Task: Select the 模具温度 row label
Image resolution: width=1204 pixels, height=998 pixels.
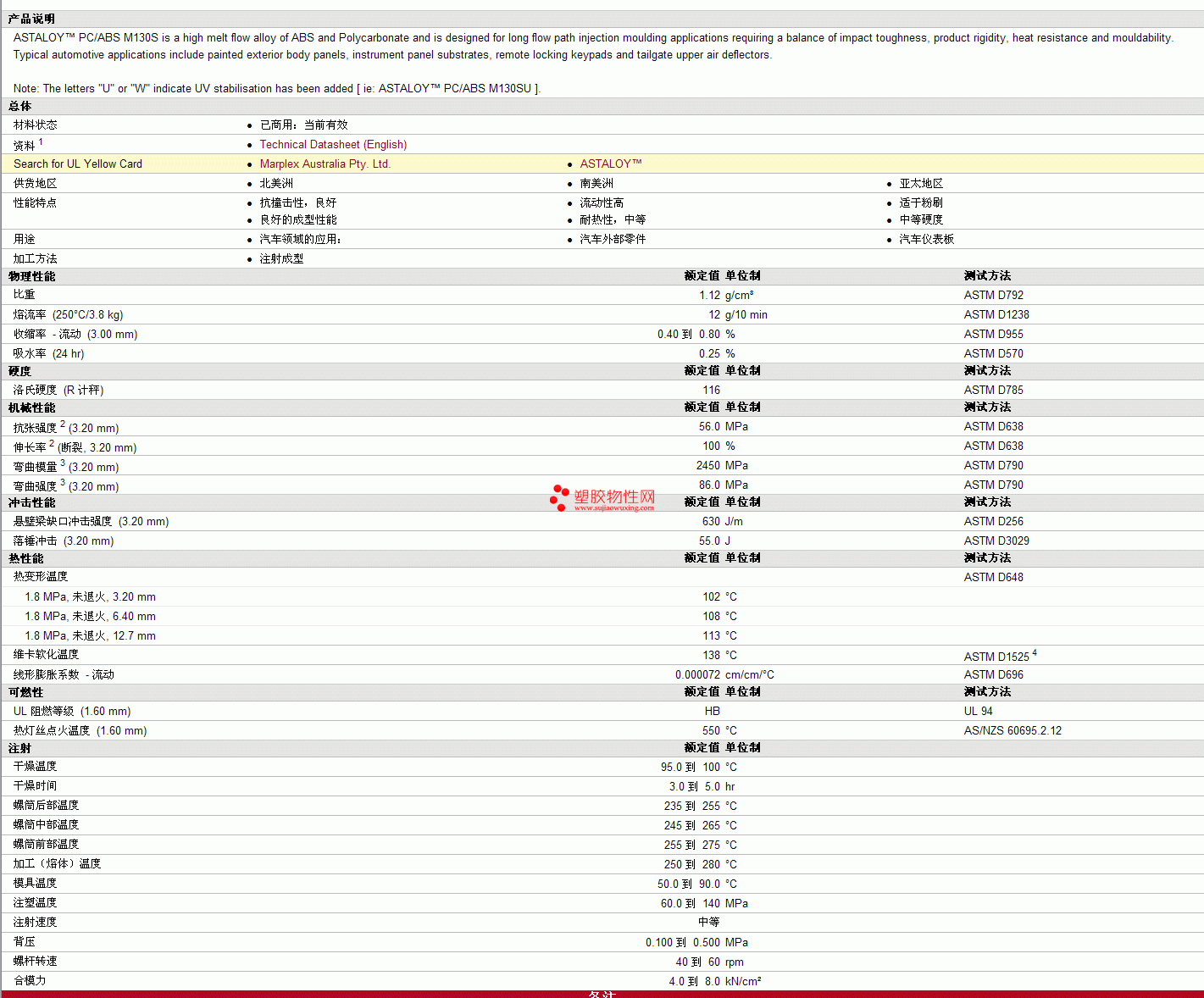Action: tap(36, 884)
